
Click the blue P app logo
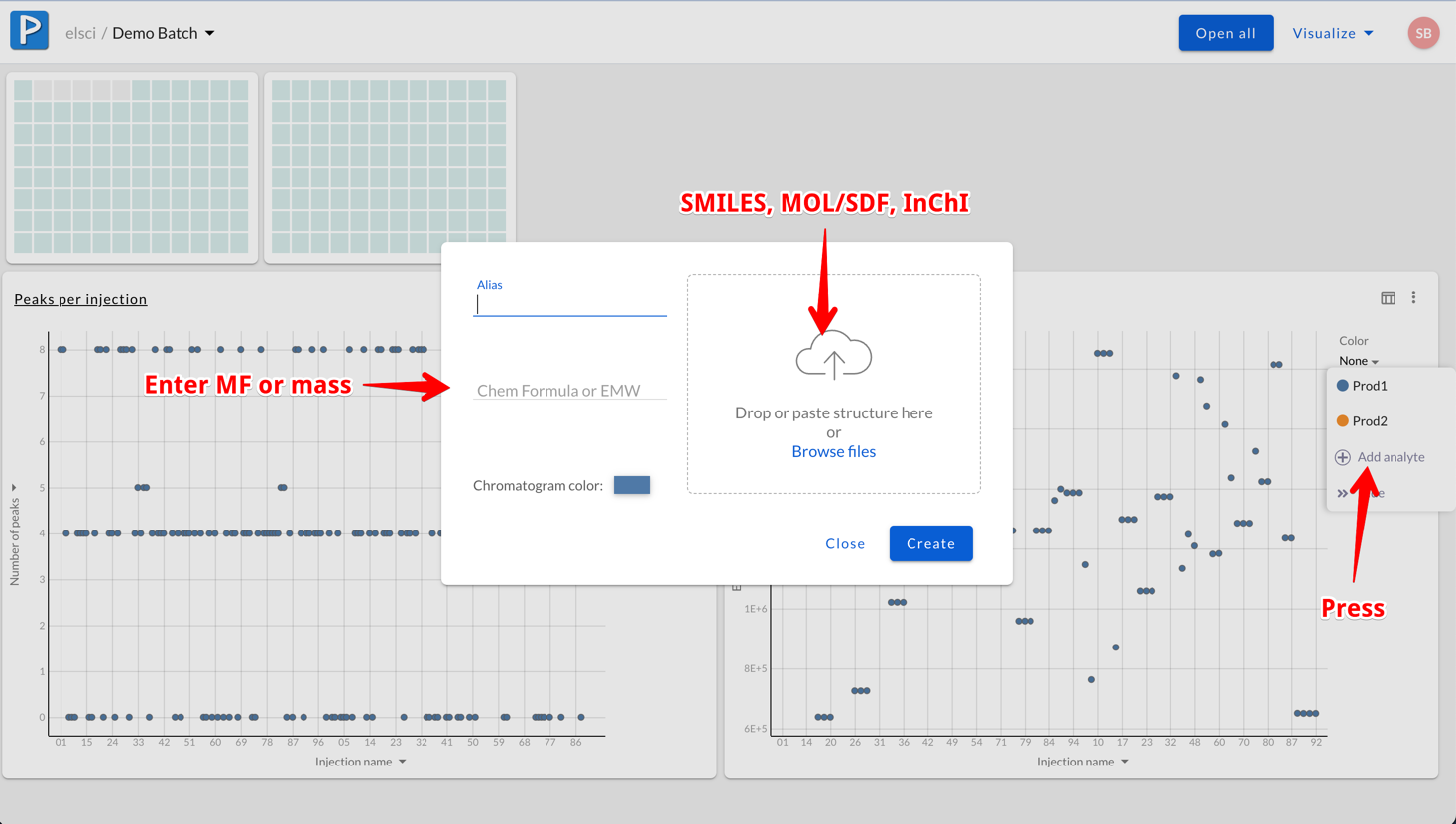tap(30, 31)
